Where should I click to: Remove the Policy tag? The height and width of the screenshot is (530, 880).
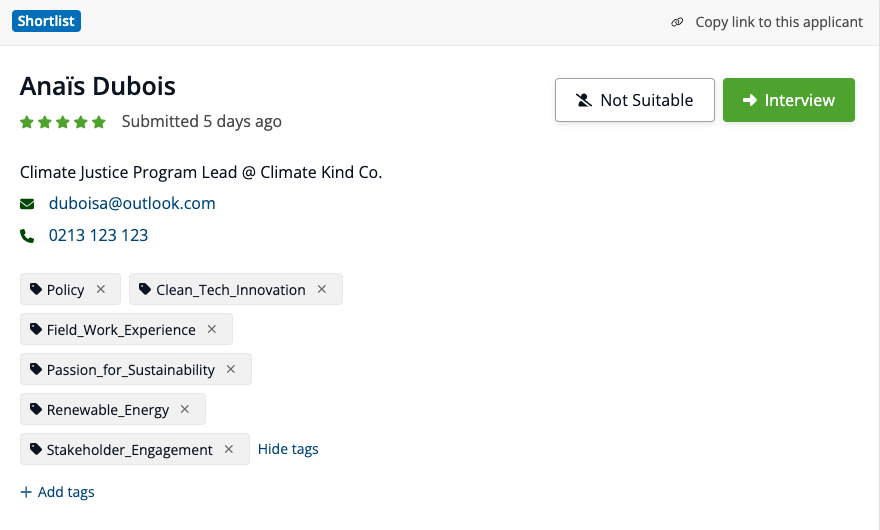[x=101, y=289]
